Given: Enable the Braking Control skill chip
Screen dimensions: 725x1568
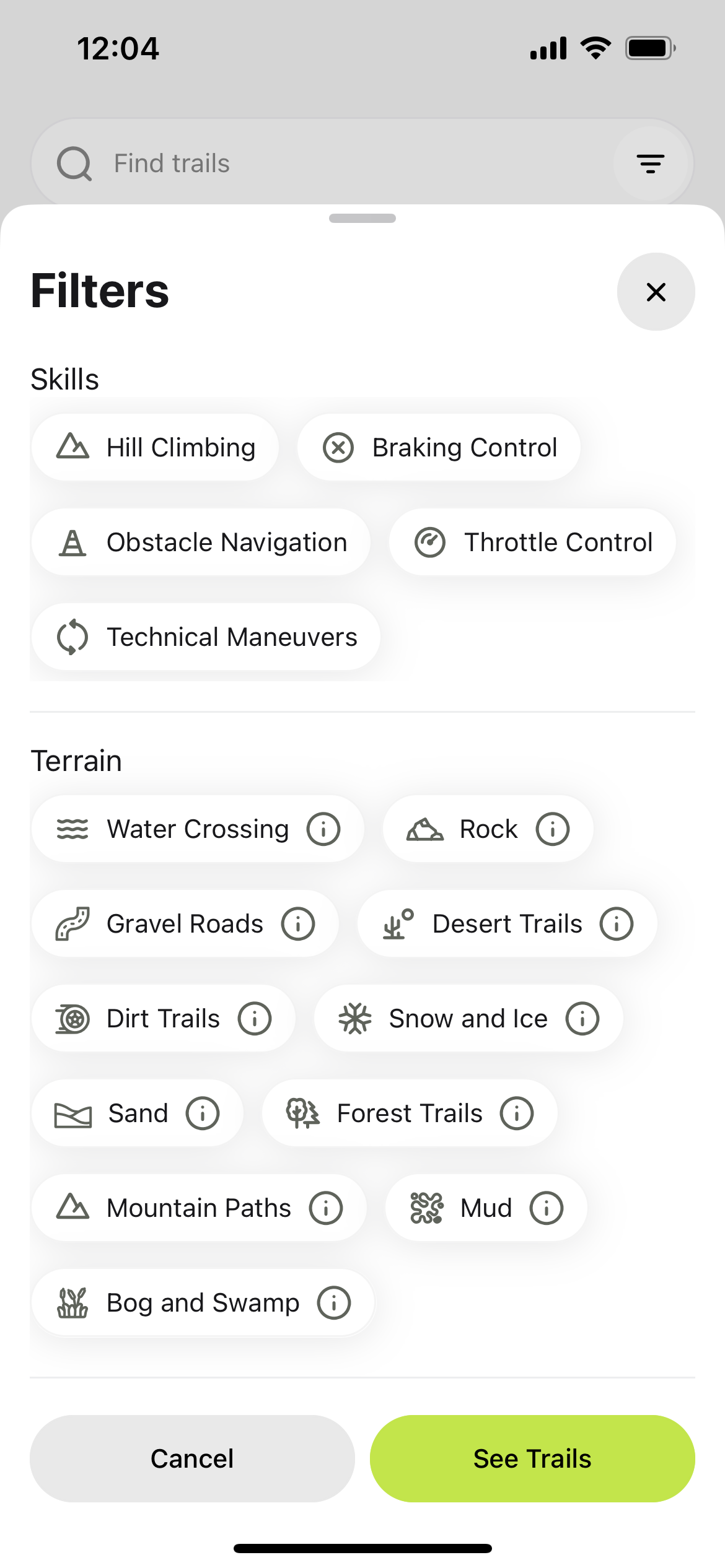Looking at the screenshot, I should point(439,447).
